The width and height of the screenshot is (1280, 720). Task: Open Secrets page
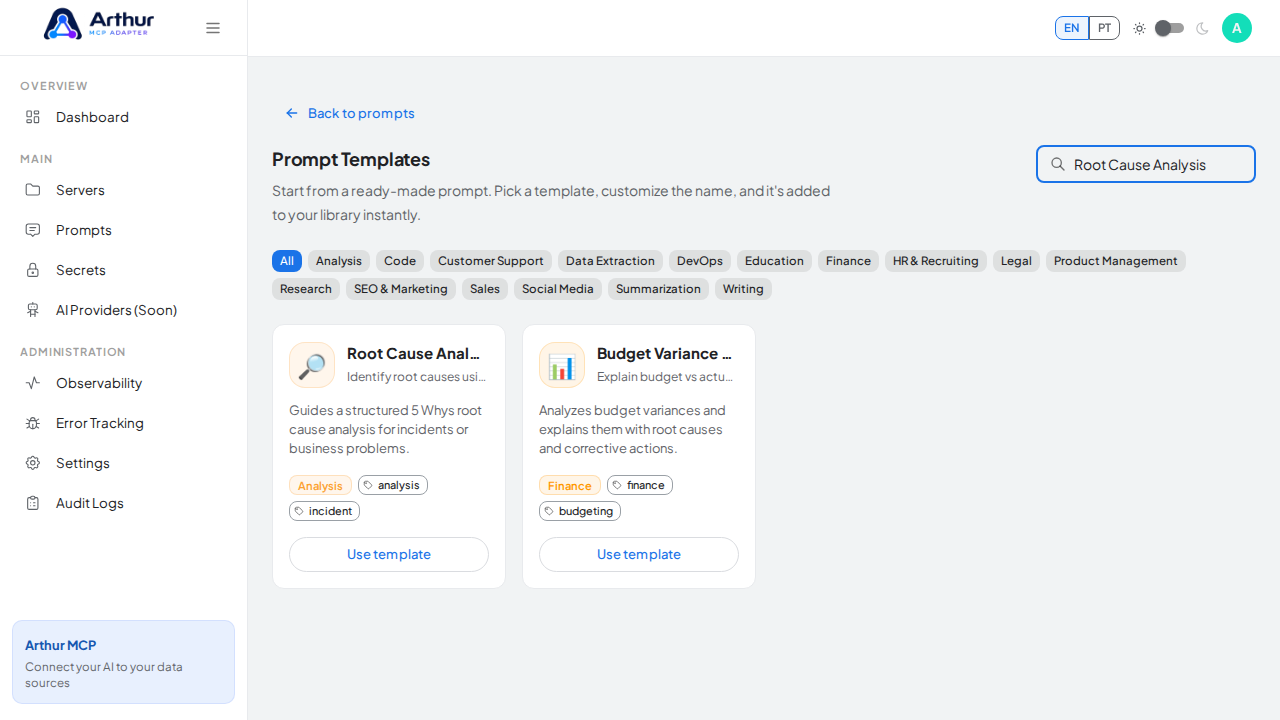(x=124, y=270)
